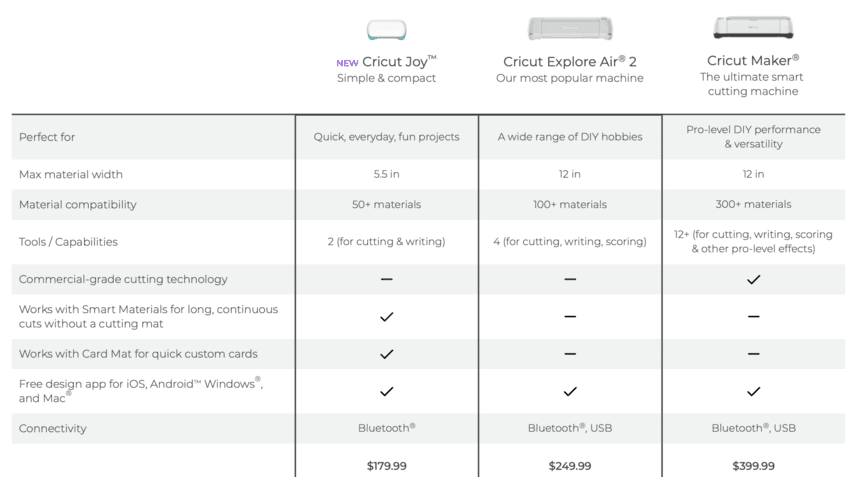Click the purple NEW badge

click(347, 63)
